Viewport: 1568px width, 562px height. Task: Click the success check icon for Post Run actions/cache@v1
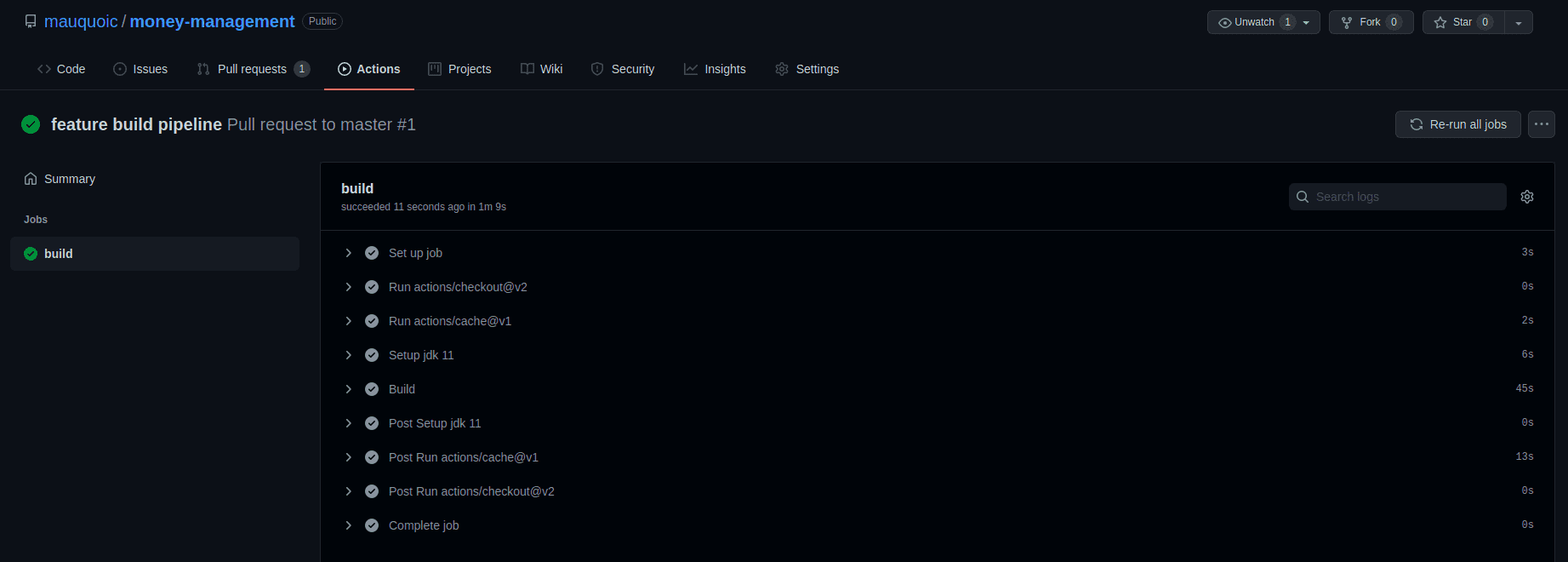tap(372, 457)
